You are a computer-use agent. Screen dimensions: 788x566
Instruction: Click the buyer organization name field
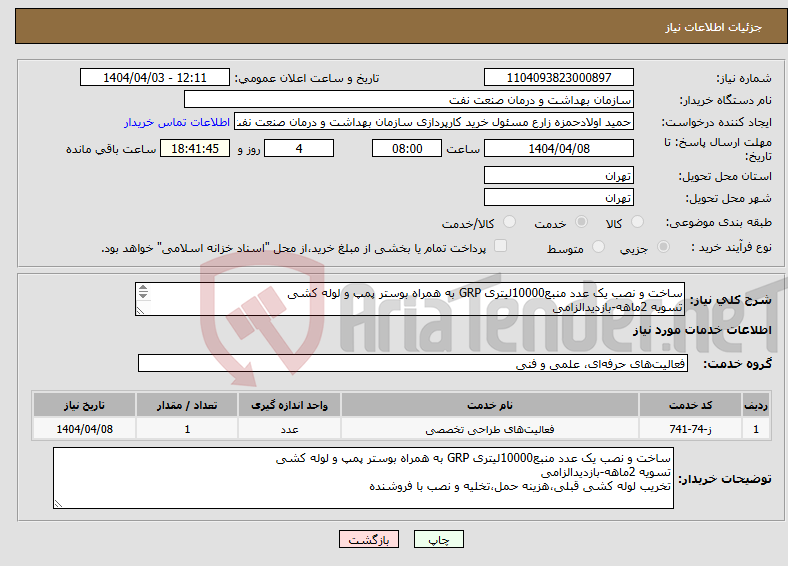coord(409,100)
